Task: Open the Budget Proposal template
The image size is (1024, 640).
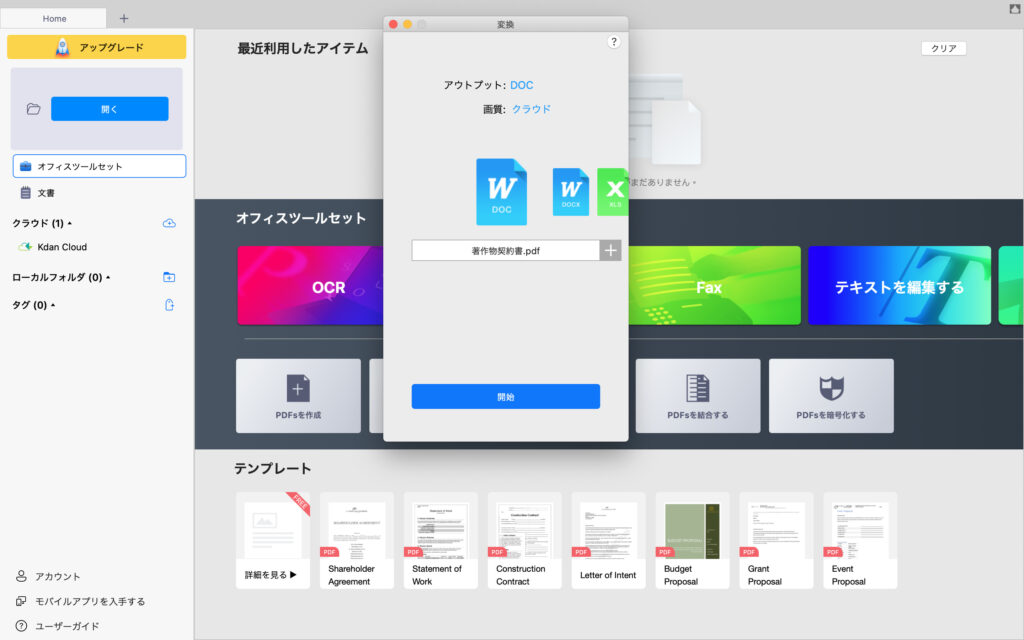Action: 692,541
